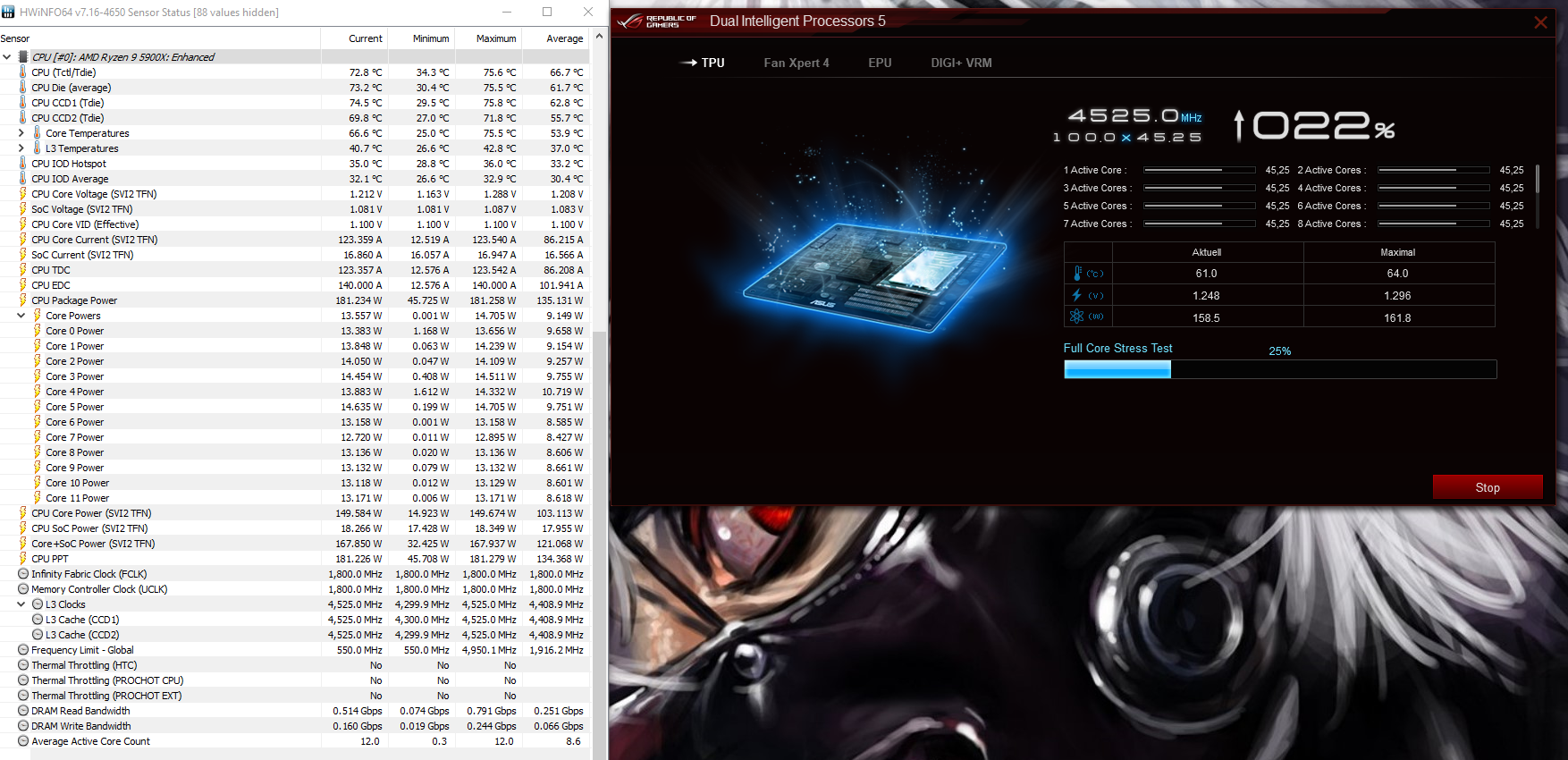Adjust the 4 Active Cores ratio slider
This screenshot has width=1568, height=760.
(x=1434, y=188)
